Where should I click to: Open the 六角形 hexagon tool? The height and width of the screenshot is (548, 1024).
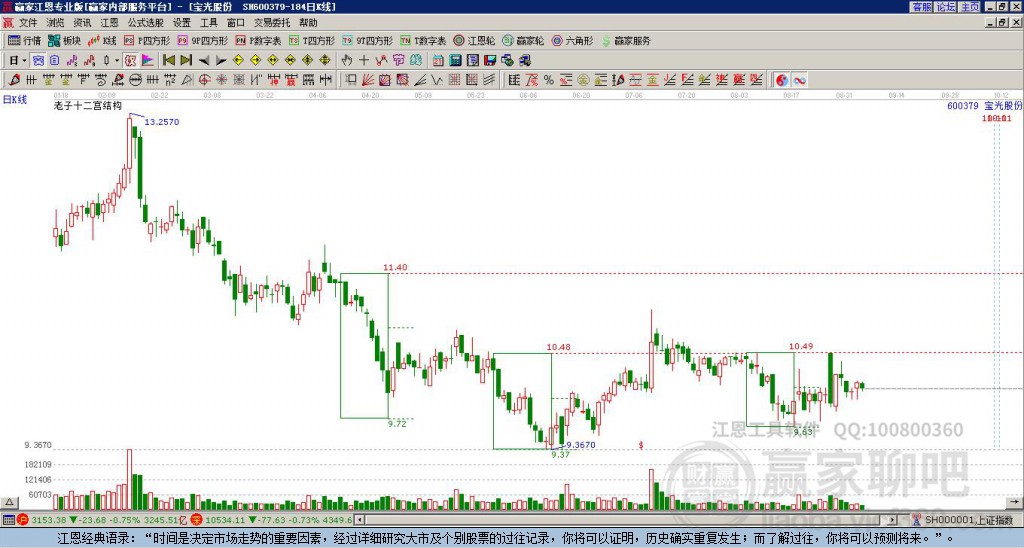click(x=573, y=40)
